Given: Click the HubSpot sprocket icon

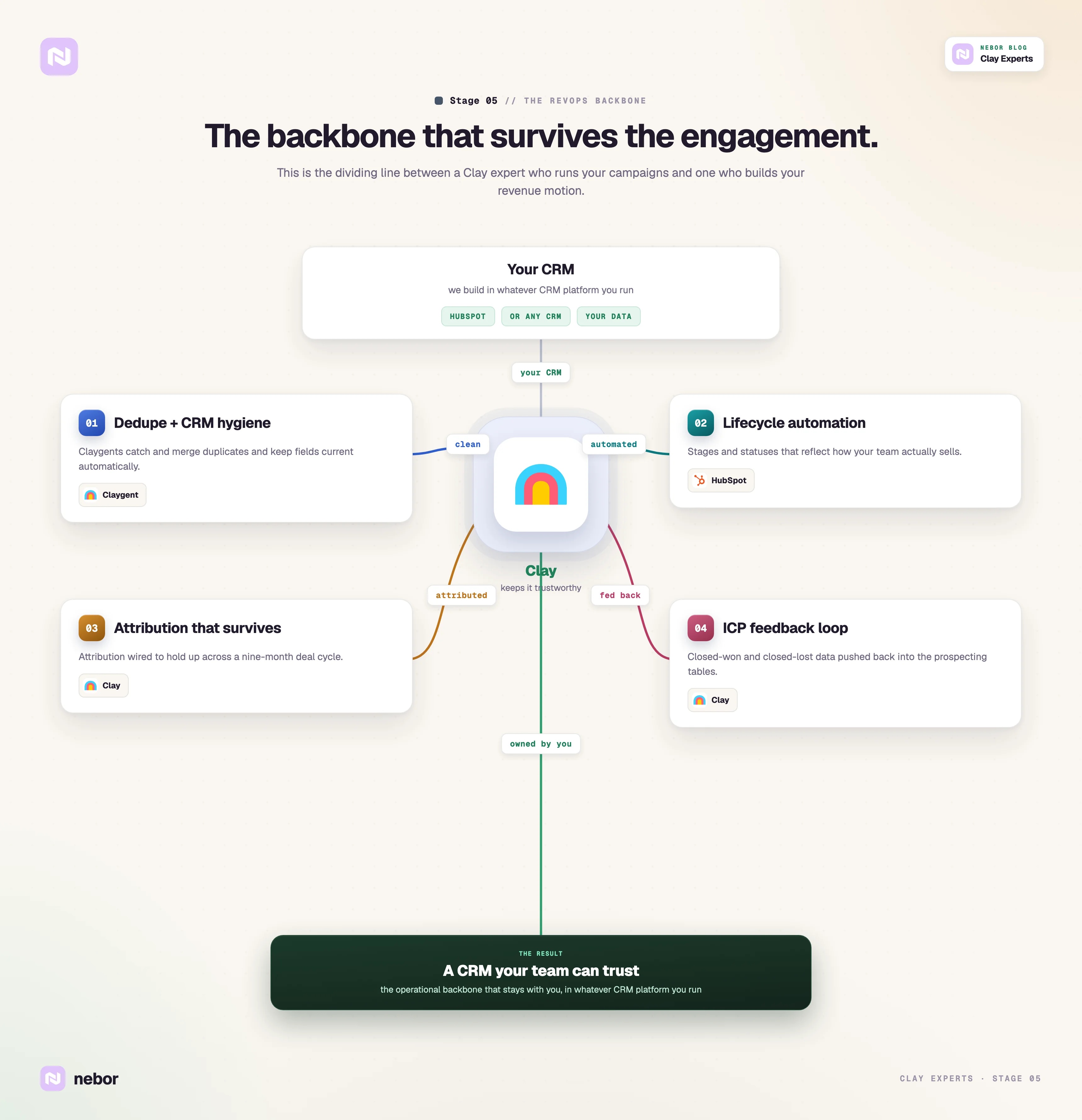Looking at the screenshot, I should [699, 480].
